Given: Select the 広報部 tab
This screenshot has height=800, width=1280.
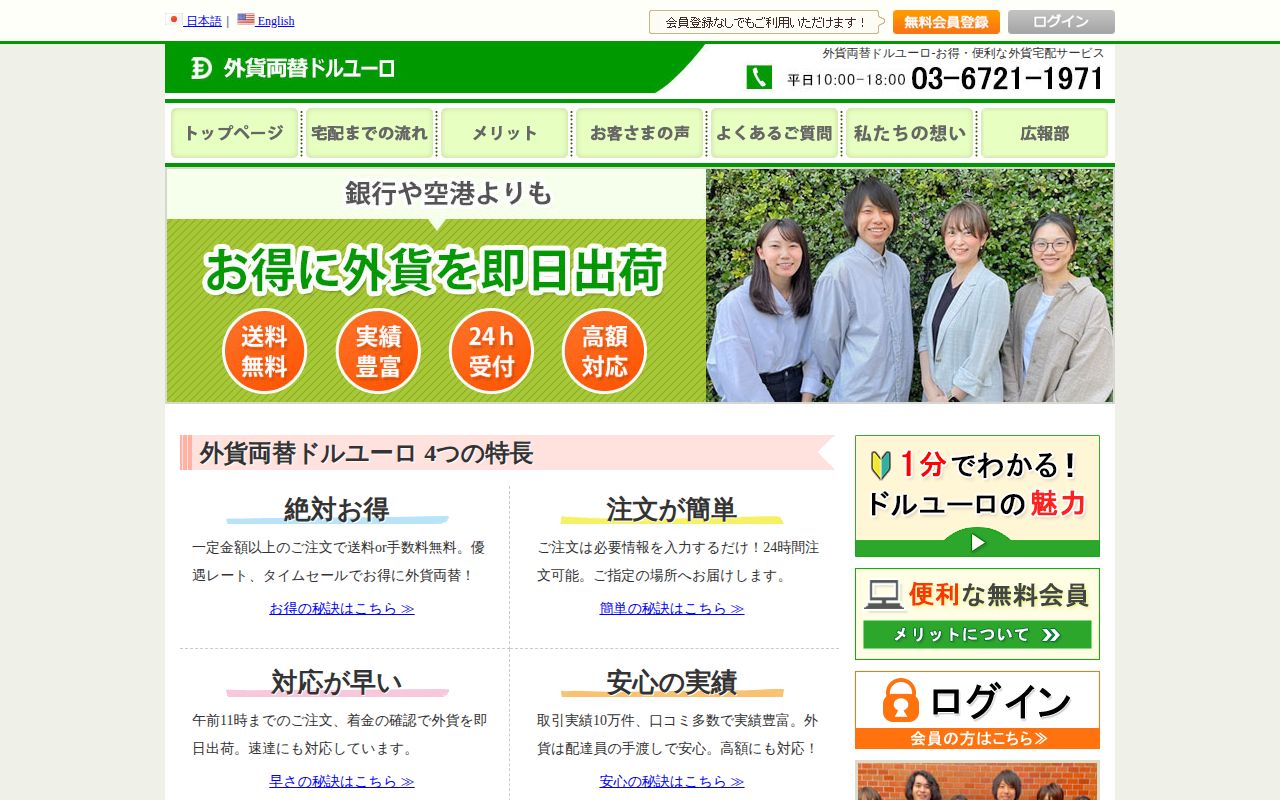Looking at the screenshot, I should (x=1045, y=131).
